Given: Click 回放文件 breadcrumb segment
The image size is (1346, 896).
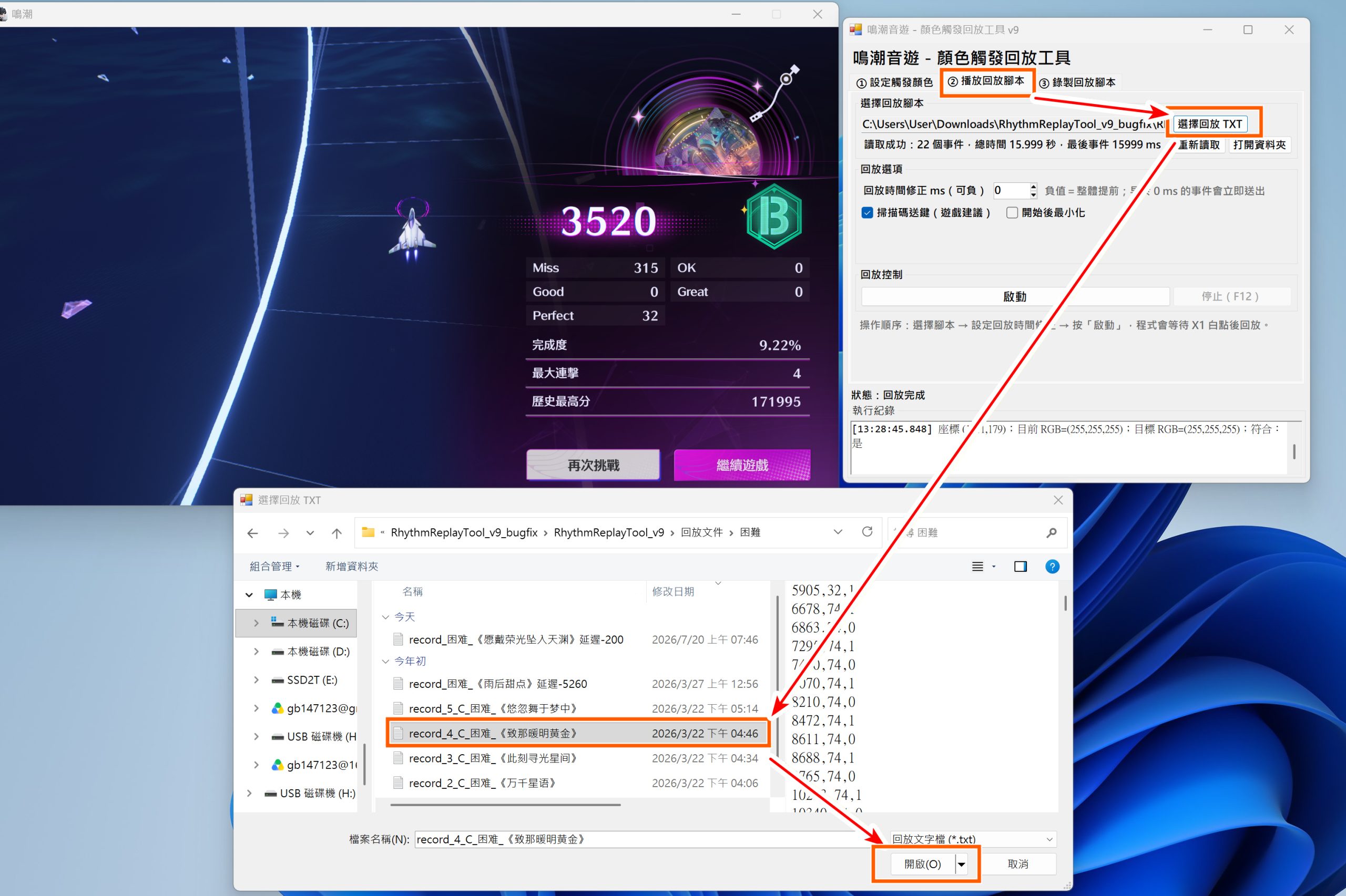Looking at the screenshot, I should tap(702, 532).
